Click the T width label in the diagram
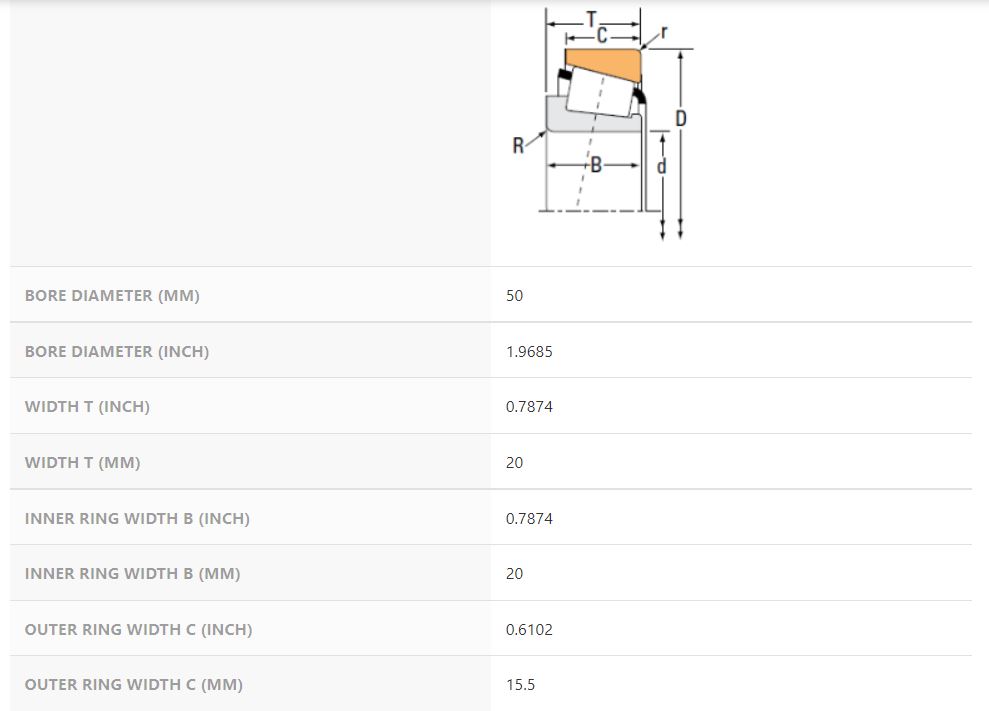The width and height of the screenshot is (989, 711). pos(592,19)
